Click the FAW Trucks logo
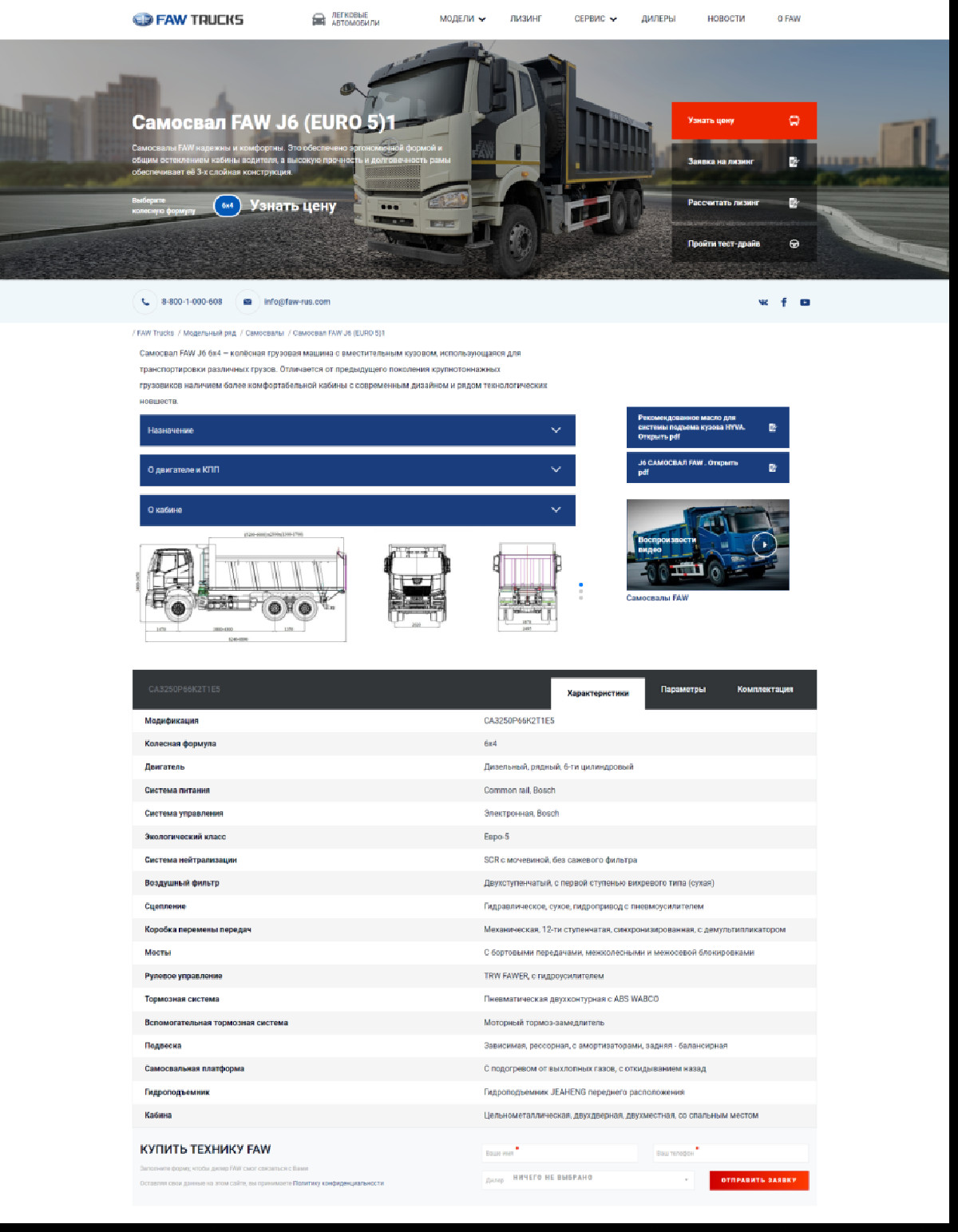The image size is (958, 1232). 188,19
